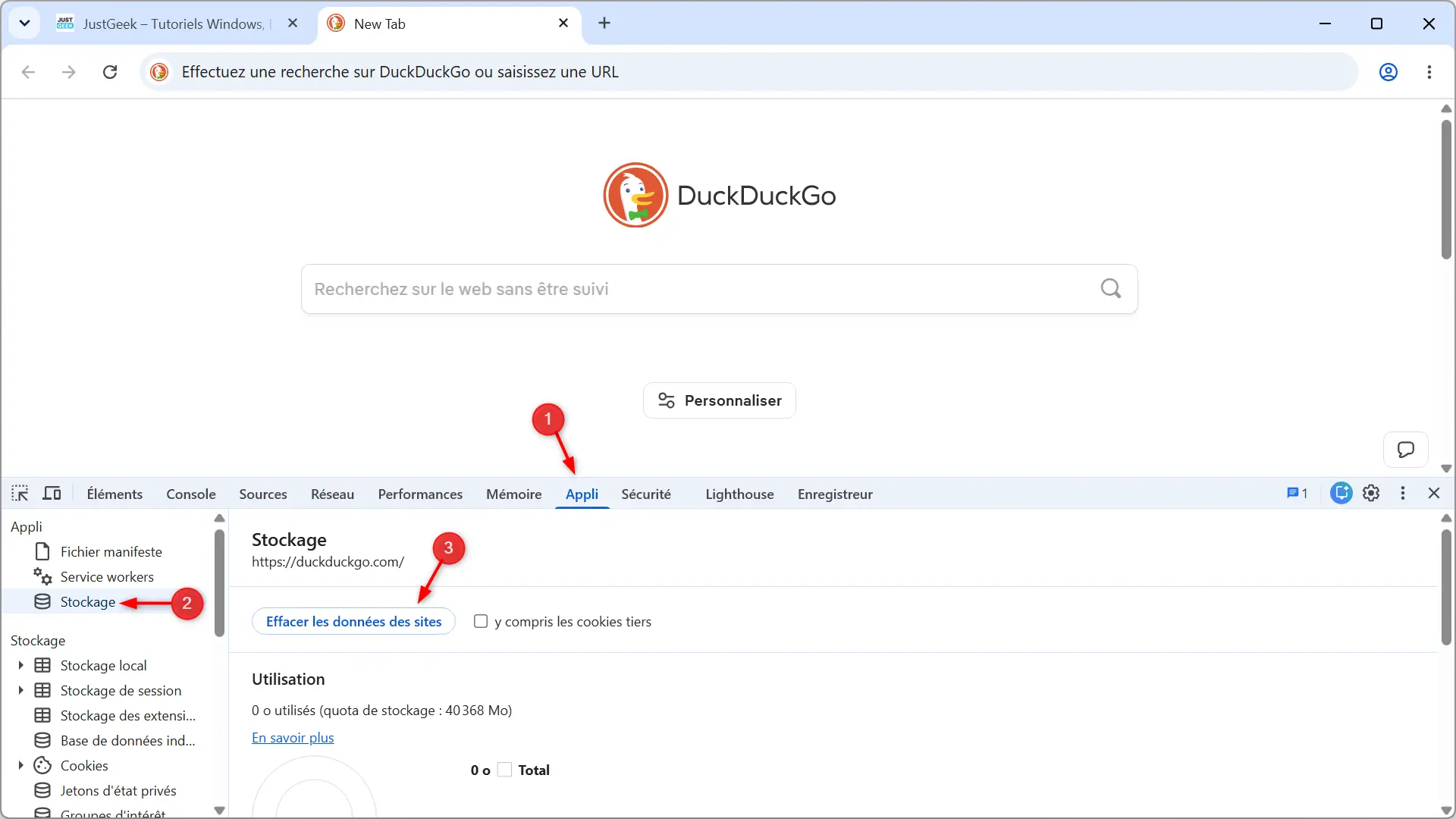Toggle the device toolbar icon
1456x819 pixels.
click(x=52, y=494)
